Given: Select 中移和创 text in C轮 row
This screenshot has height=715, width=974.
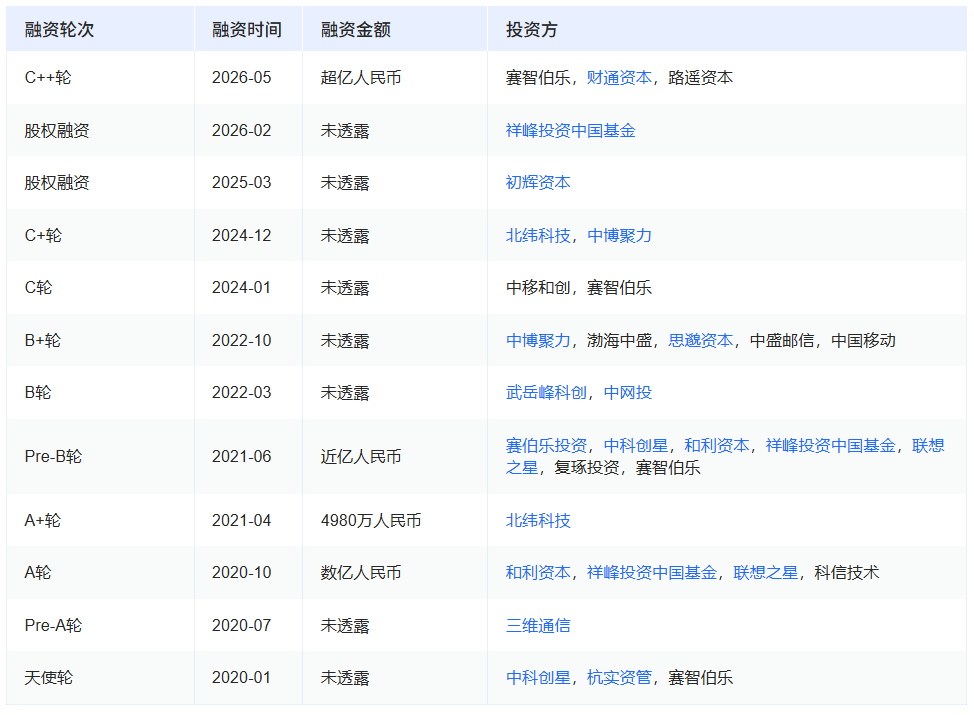Looking at the screenshot, I should click(538, 288).
